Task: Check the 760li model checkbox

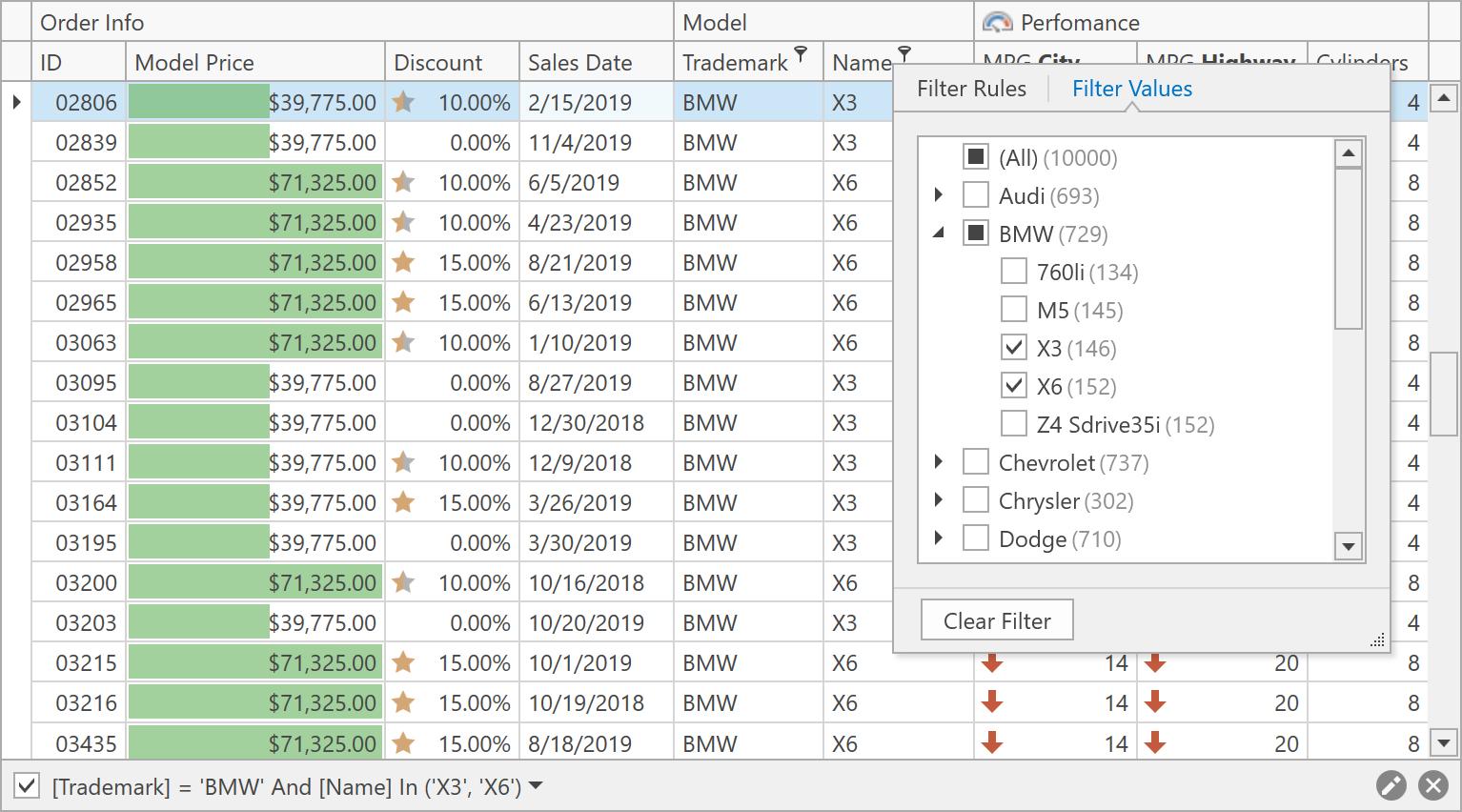Action: (x=1014, y=272)
